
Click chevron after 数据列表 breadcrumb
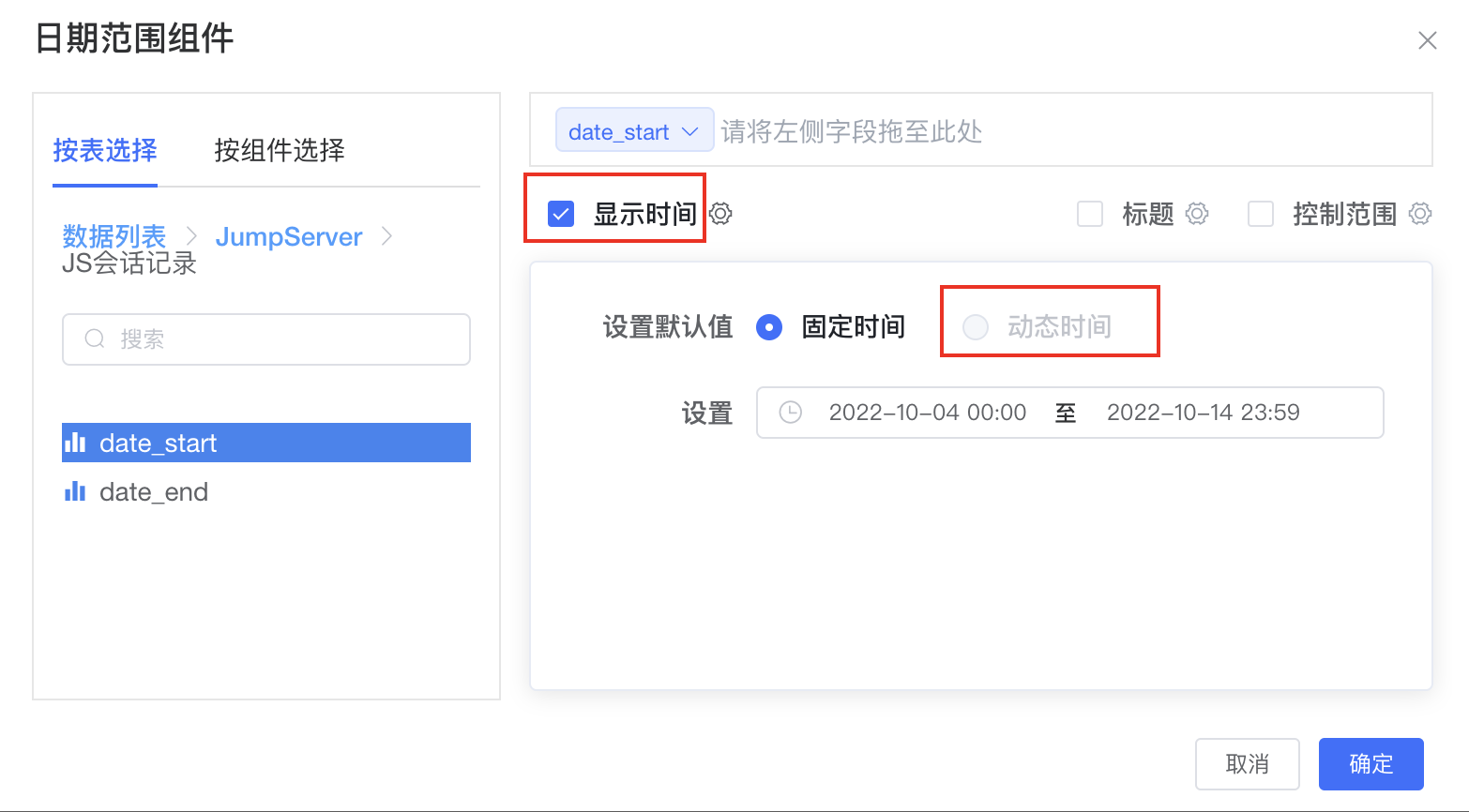coord(190,237)
